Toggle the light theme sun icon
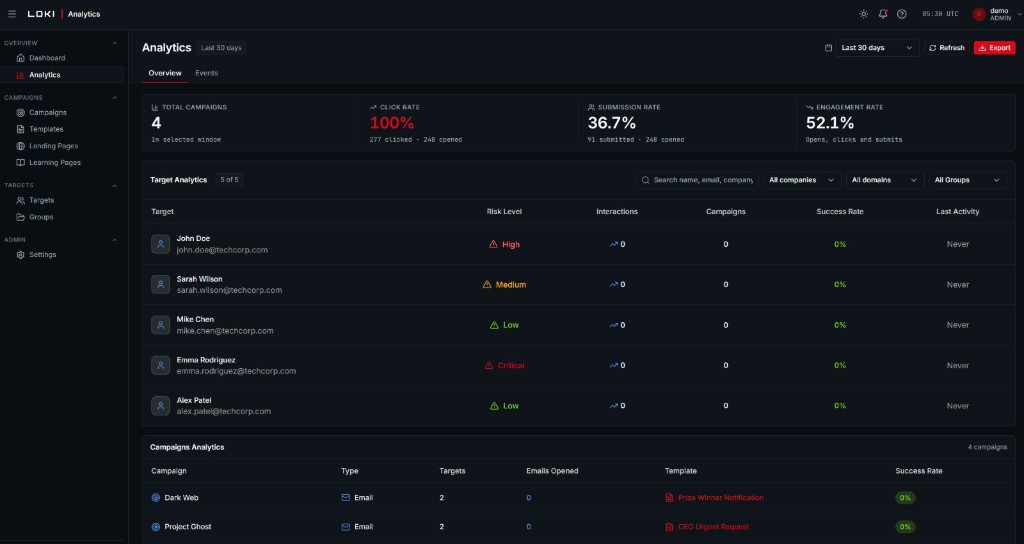The width and height of the screenshot is (1024, 544). pos(863,14)
